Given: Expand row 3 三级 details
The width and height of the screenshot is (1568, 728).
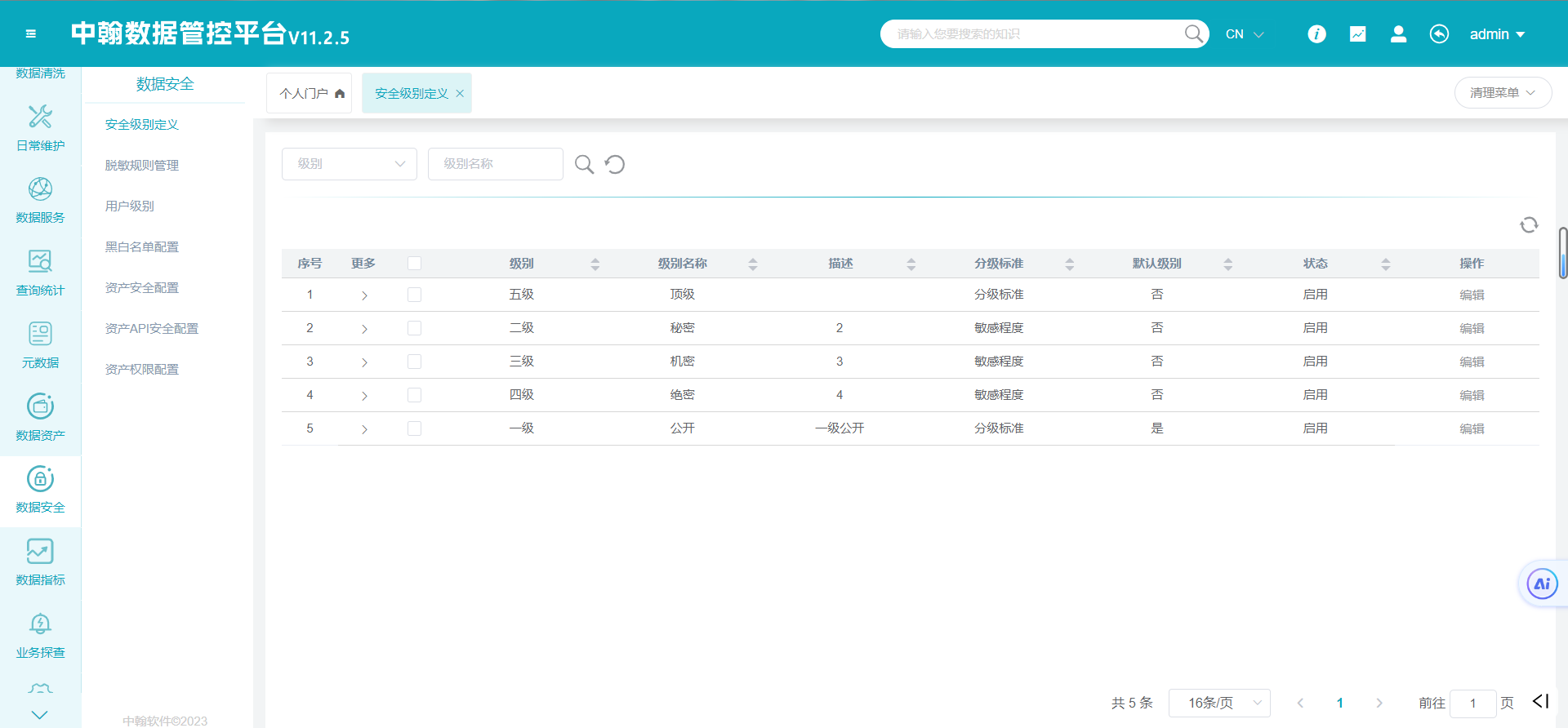Looking at the screenshot, I should tap(364, 362).
